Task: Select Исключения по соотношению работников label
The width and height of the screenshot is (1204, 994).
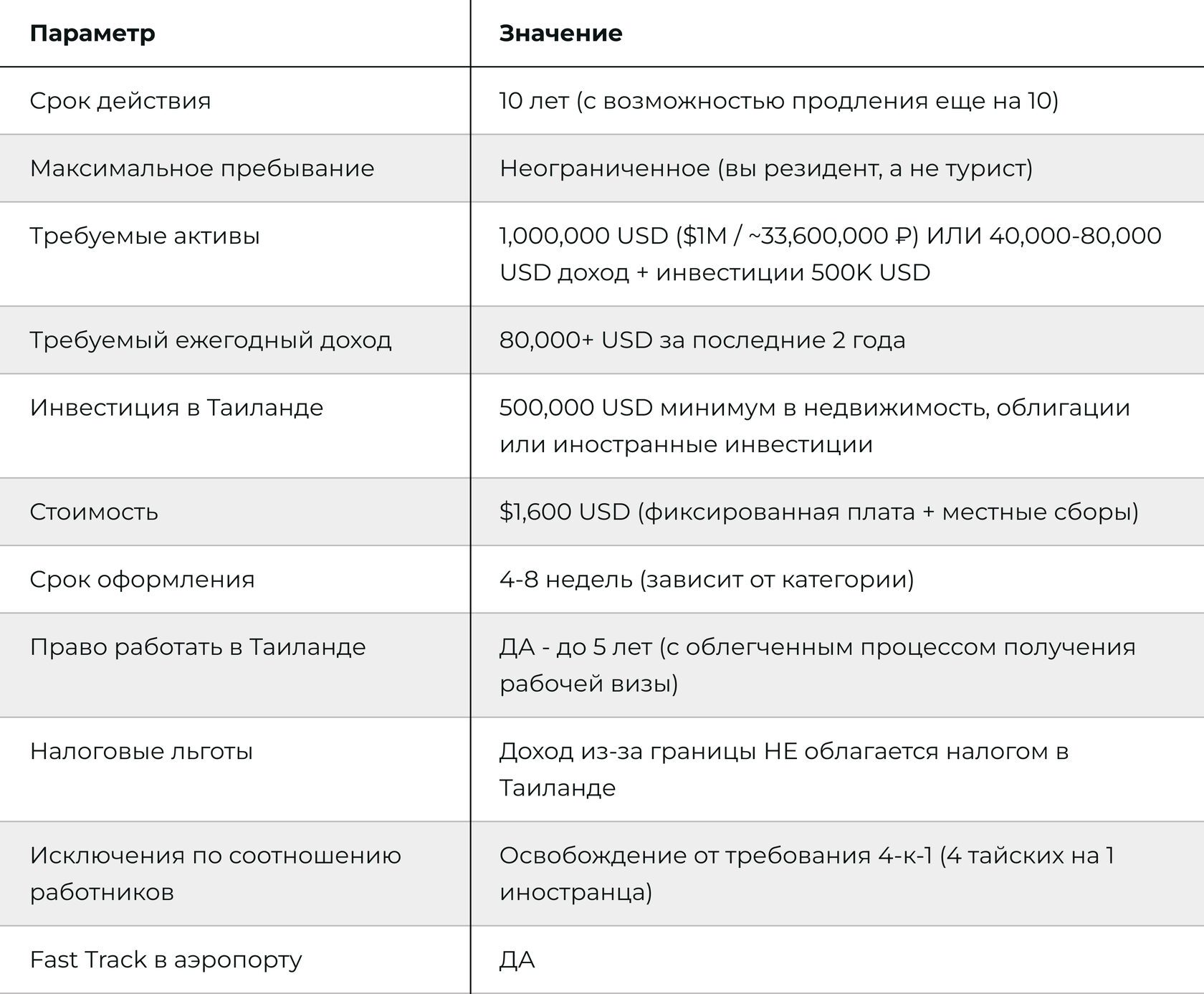Action: pos(216,874)
